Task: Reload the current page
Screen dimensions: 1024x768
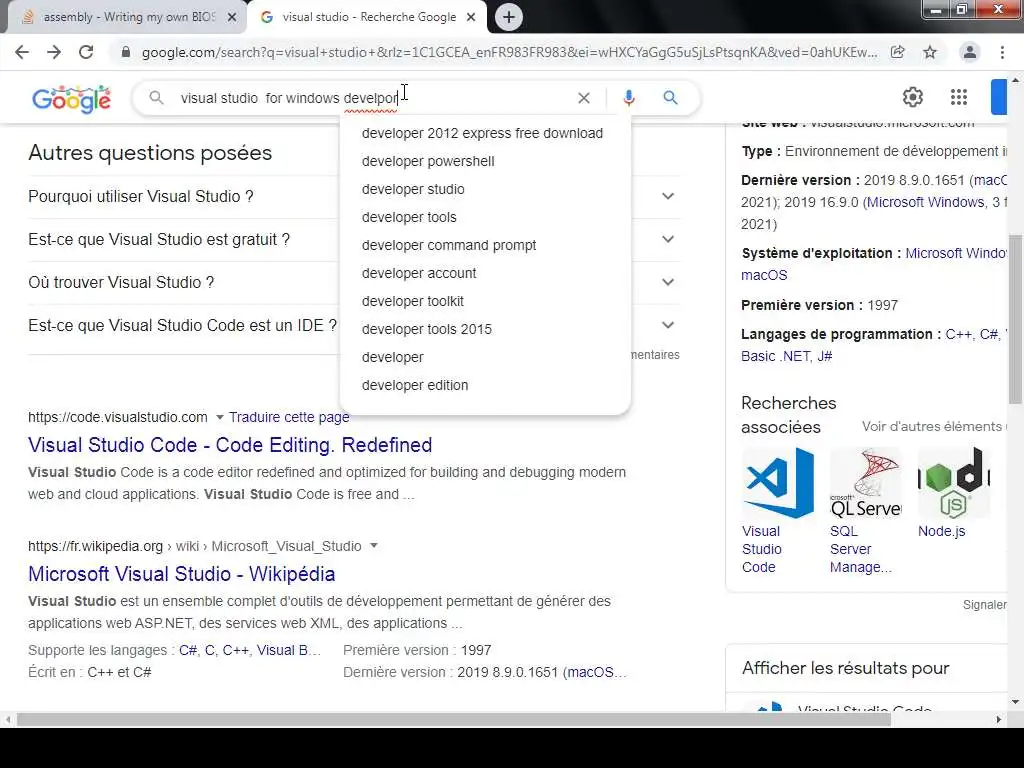Action: coord(86,52)
